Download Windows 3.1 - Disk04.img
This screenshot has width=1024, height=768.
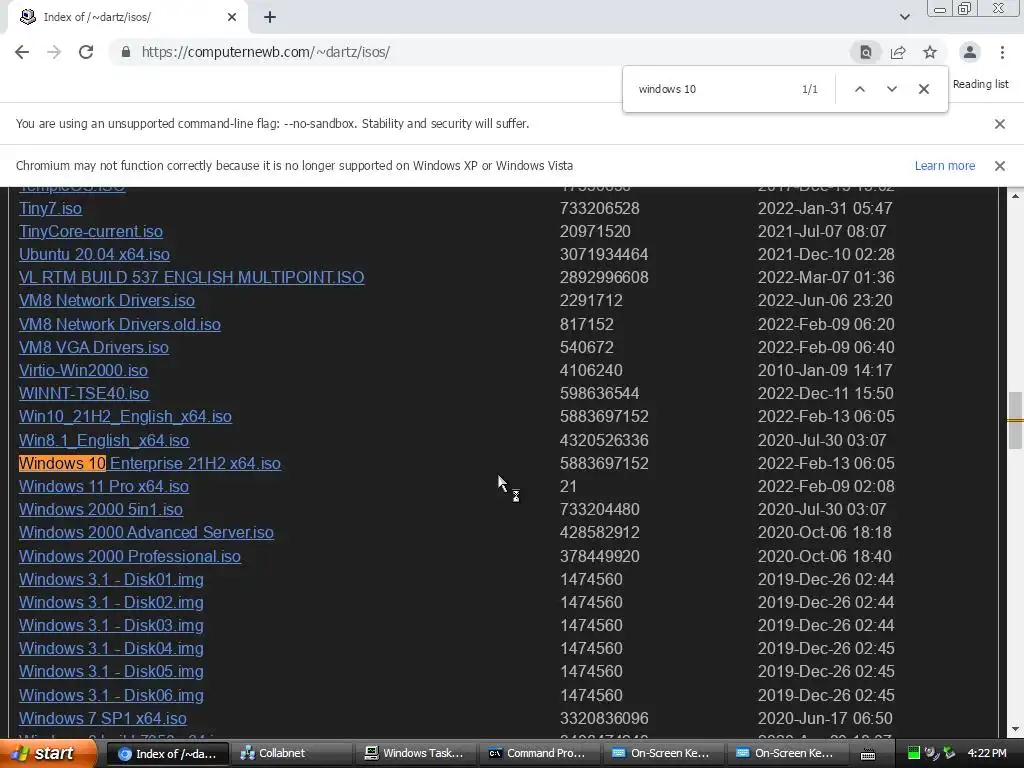point(111,648)
